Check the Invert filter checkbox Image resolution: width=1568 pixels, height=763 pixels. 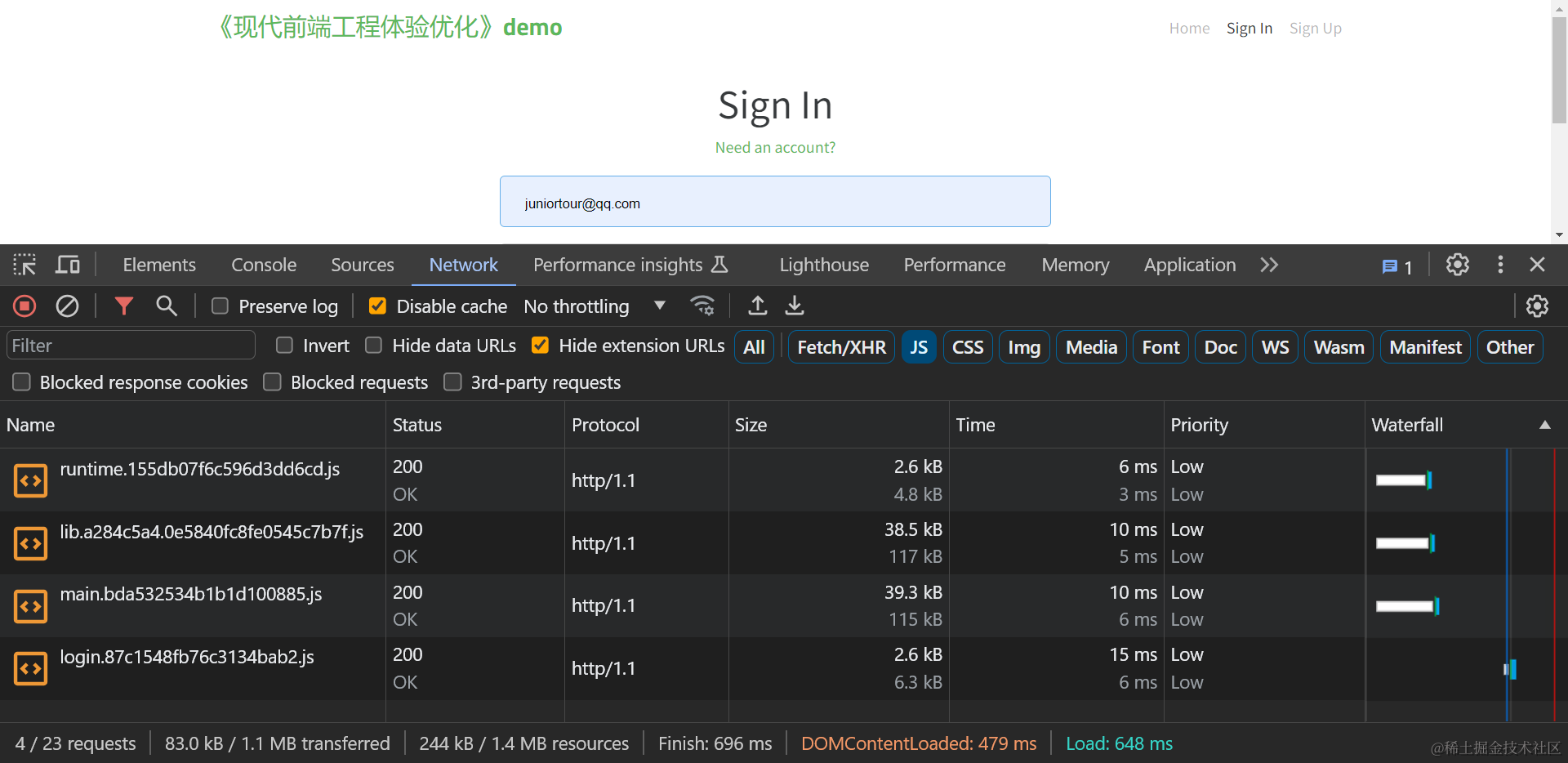[284, 346]
